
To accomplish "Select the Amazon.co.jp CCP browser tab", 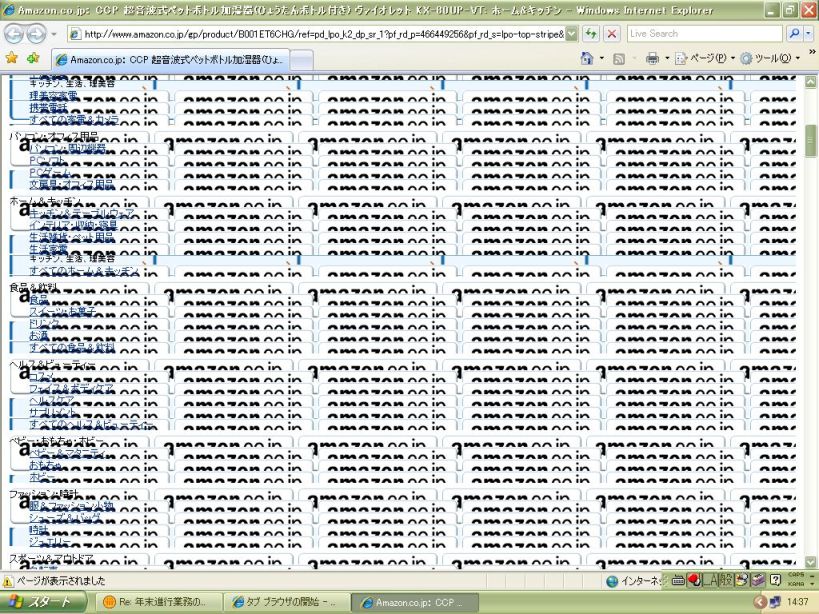I will 170,60.
